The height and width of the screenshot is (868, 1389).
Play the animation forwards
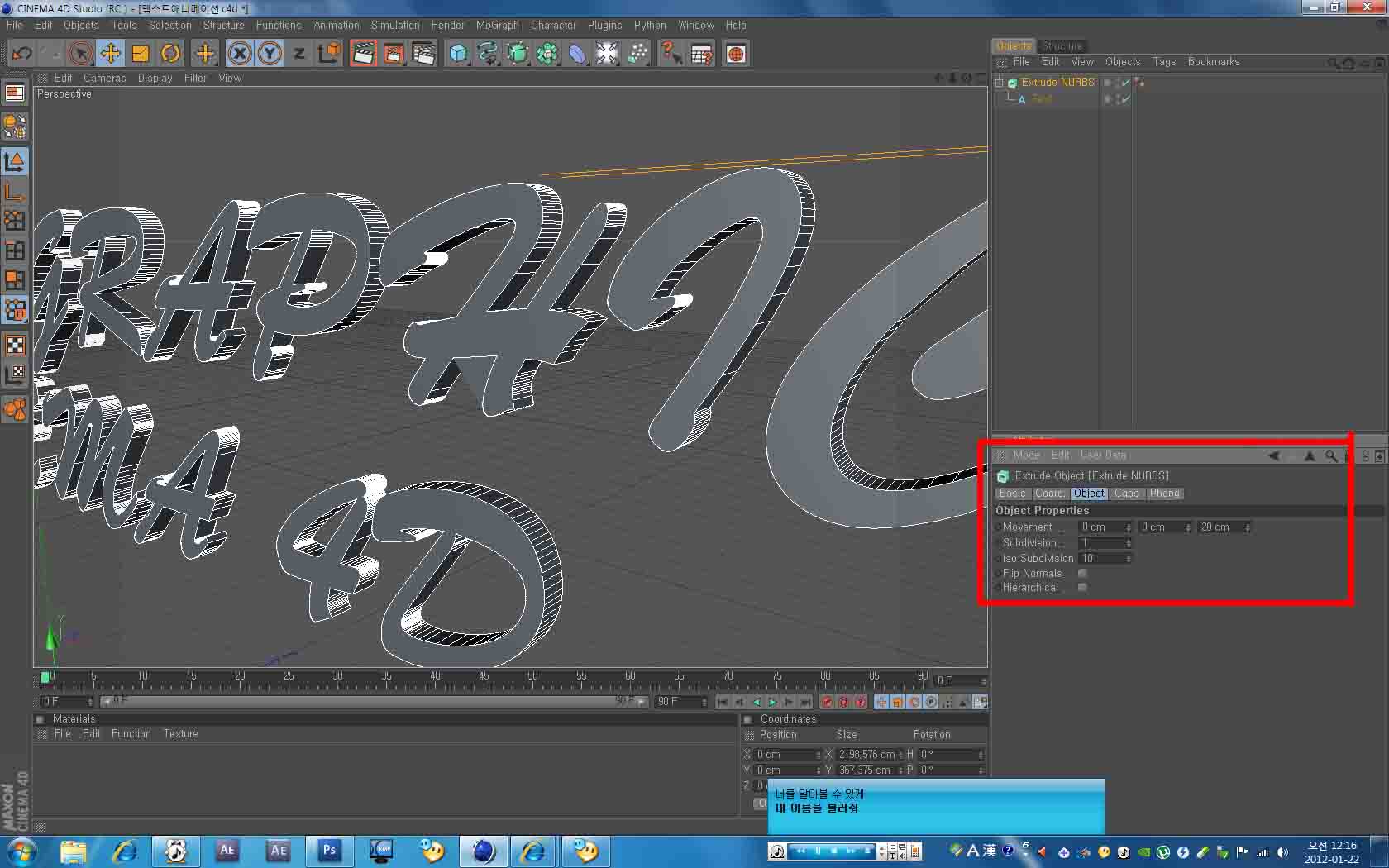(772, 702)
